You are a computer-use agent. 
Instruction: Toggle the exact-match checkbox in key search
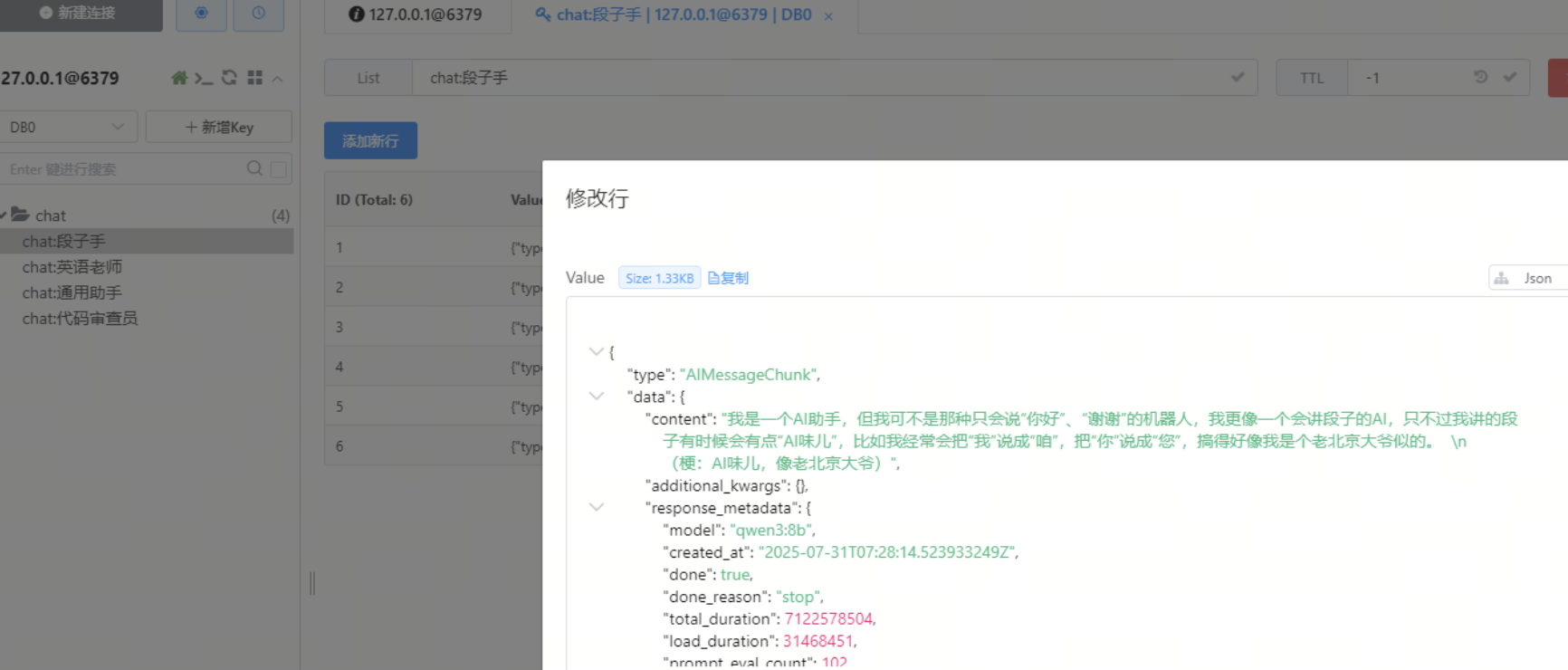click(279, 169)
